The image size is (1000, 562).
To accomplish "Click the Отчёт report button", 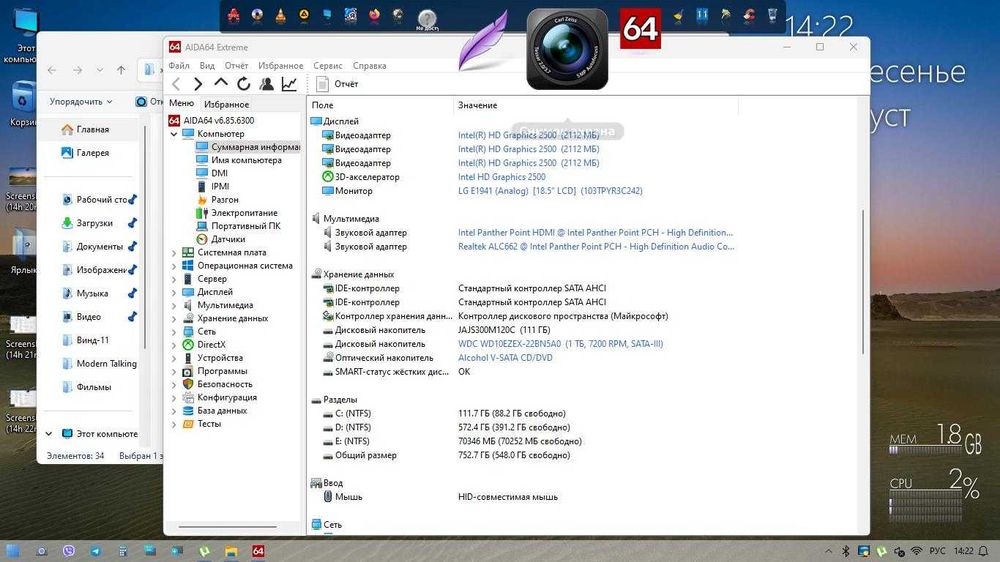I will tap(337, 84).
